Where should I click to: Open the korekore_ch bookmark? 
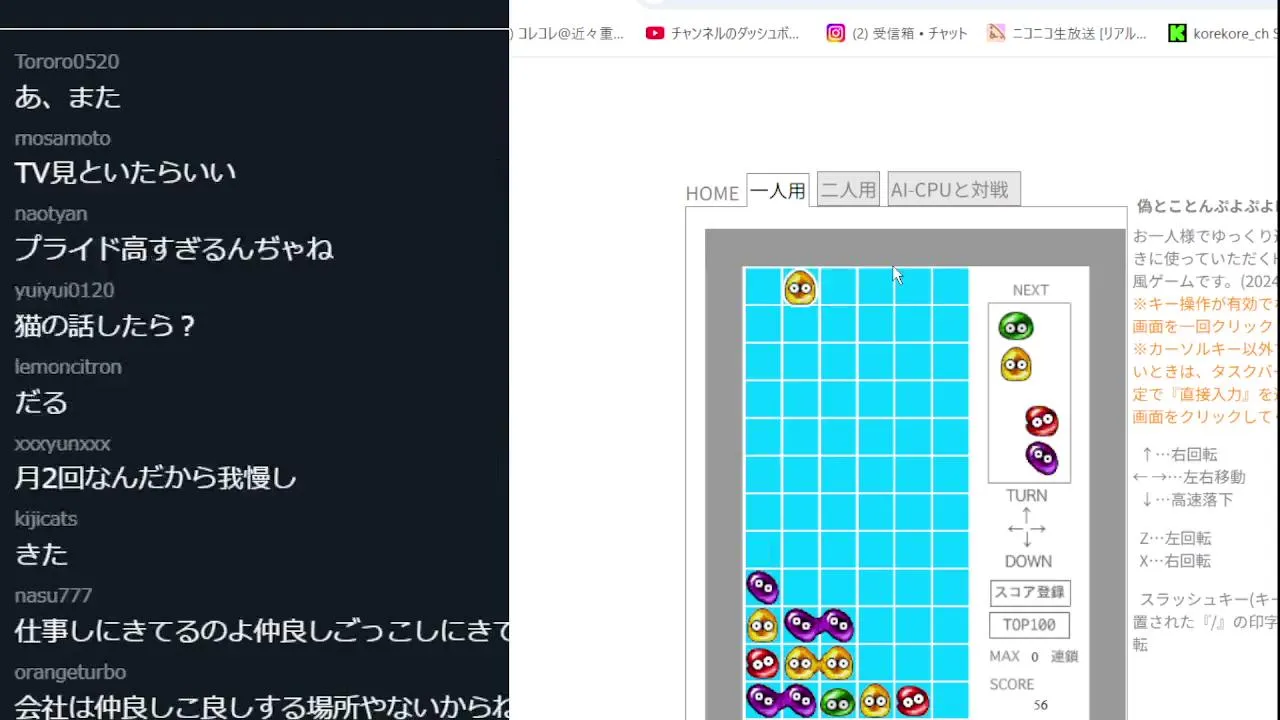pos(1225,33)
